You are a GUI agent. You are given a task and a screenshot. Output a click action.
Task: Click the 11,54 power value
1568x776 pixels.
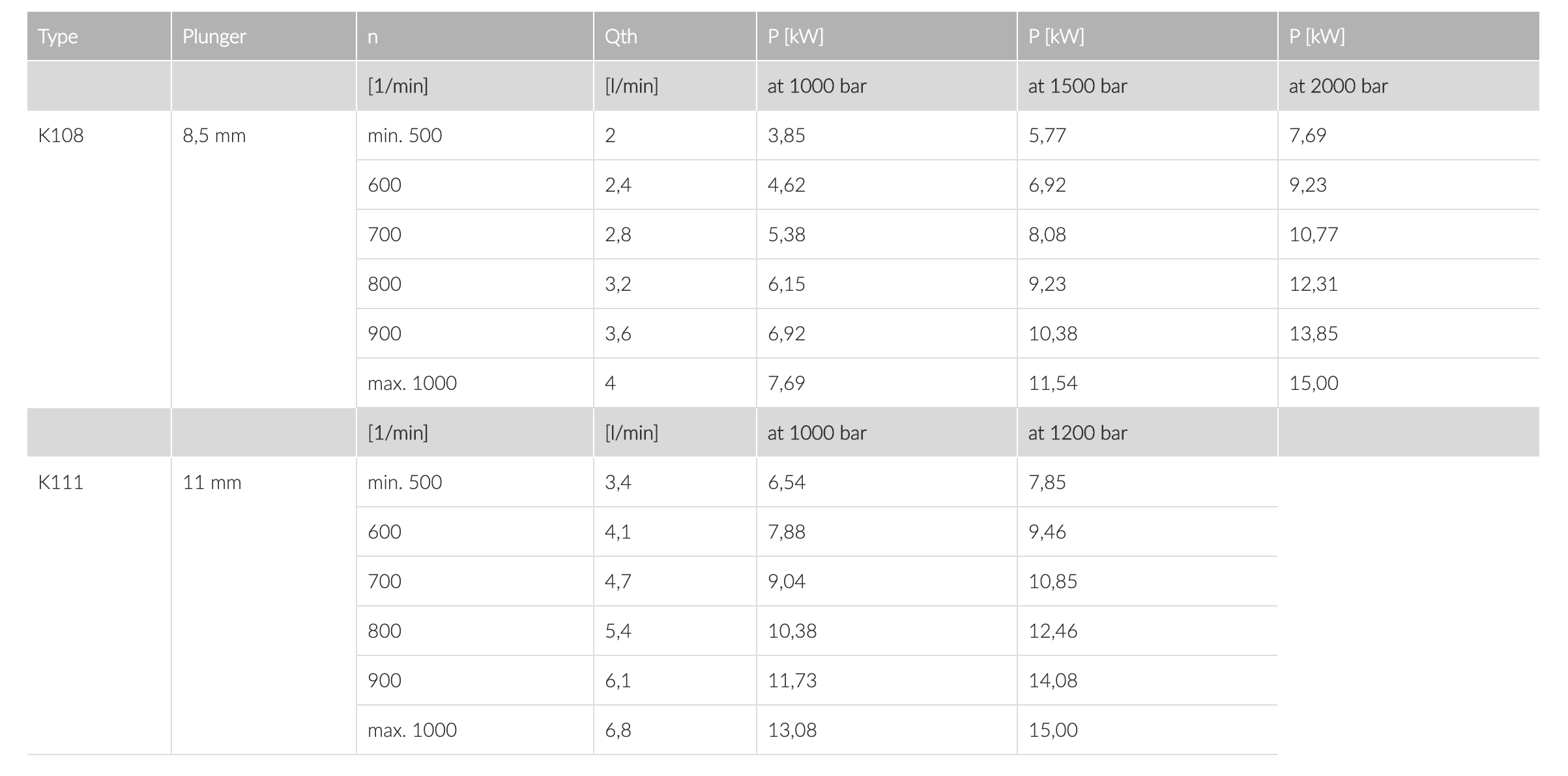[1053, 383]
